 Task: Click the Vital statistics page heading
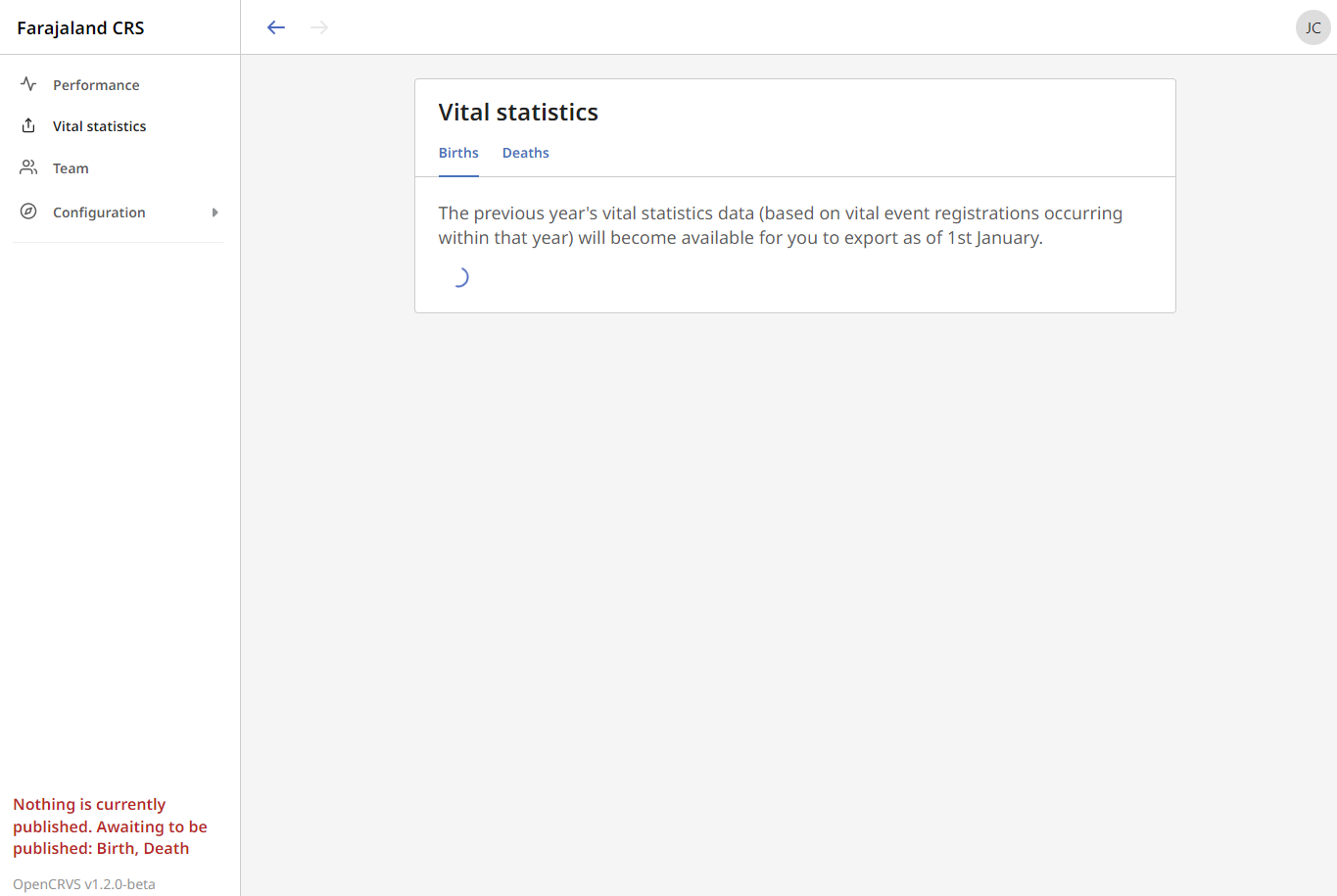(518, 112)
